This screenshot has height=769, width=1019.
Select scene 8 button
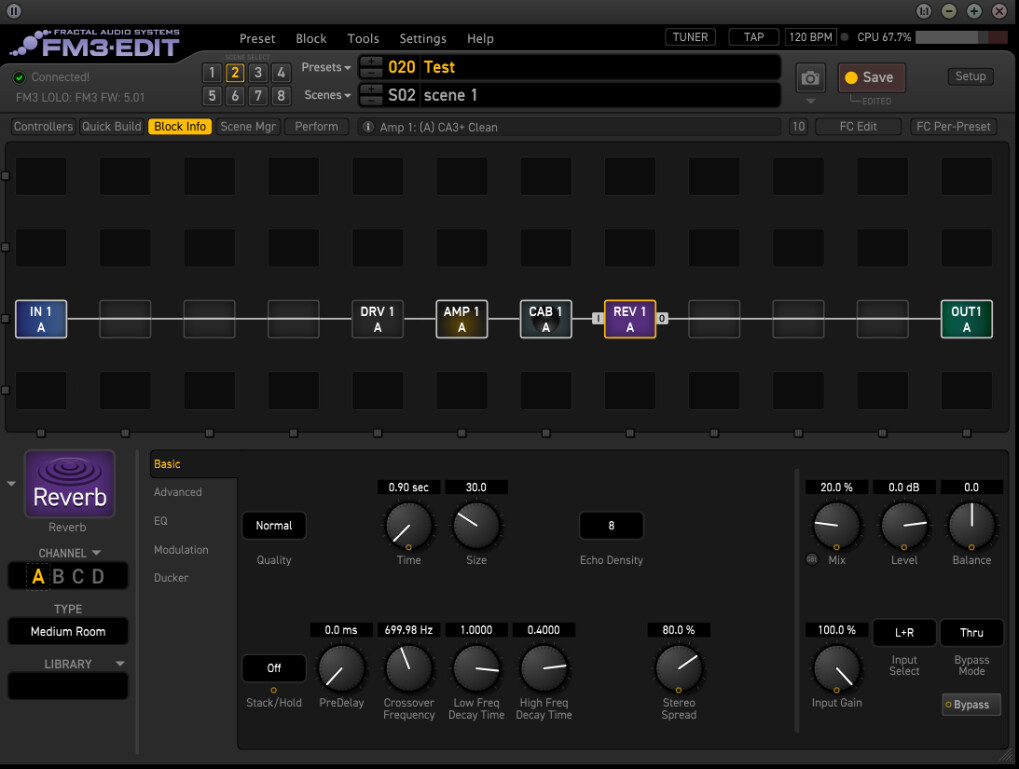tap(281, 96)
